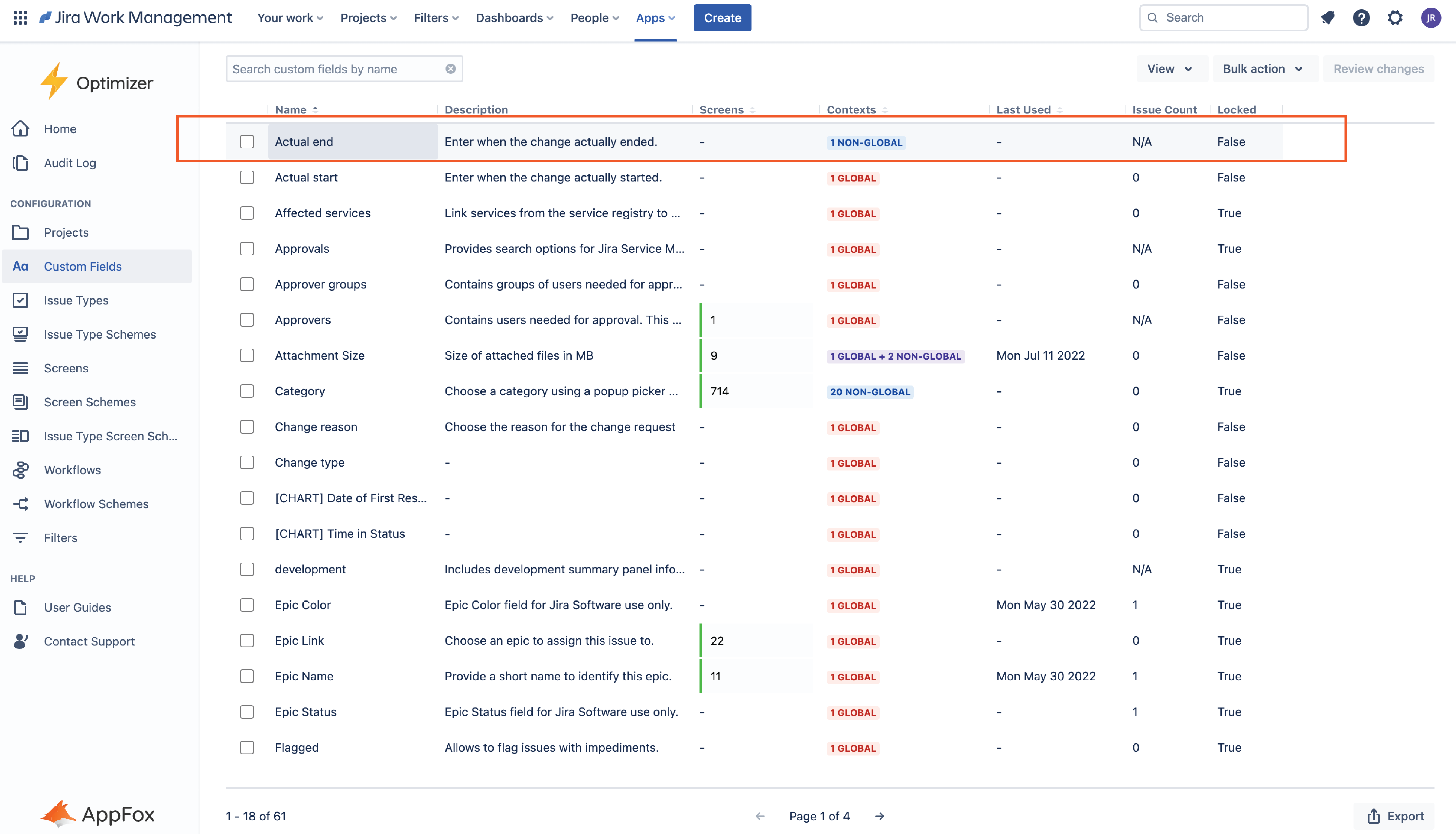1456x834 pixels.
Task: Open the Dashboards menu
Action: pos(514,18)
